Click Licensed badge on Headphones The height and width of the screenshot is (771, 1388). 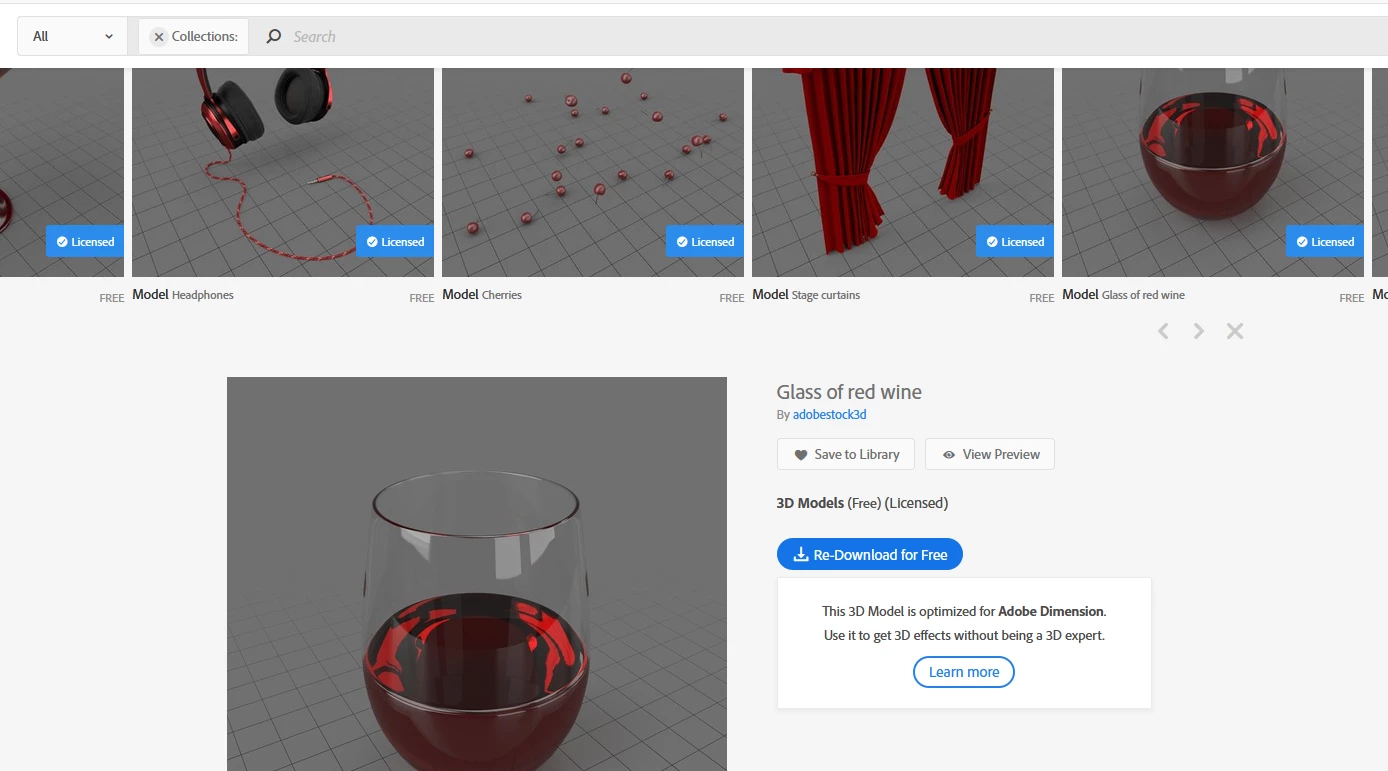(395, 241)
